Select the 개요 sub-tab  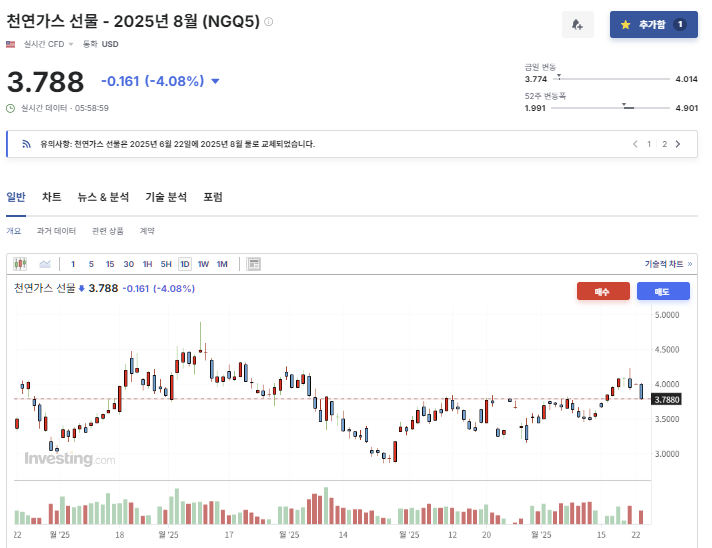click(14, 231)
